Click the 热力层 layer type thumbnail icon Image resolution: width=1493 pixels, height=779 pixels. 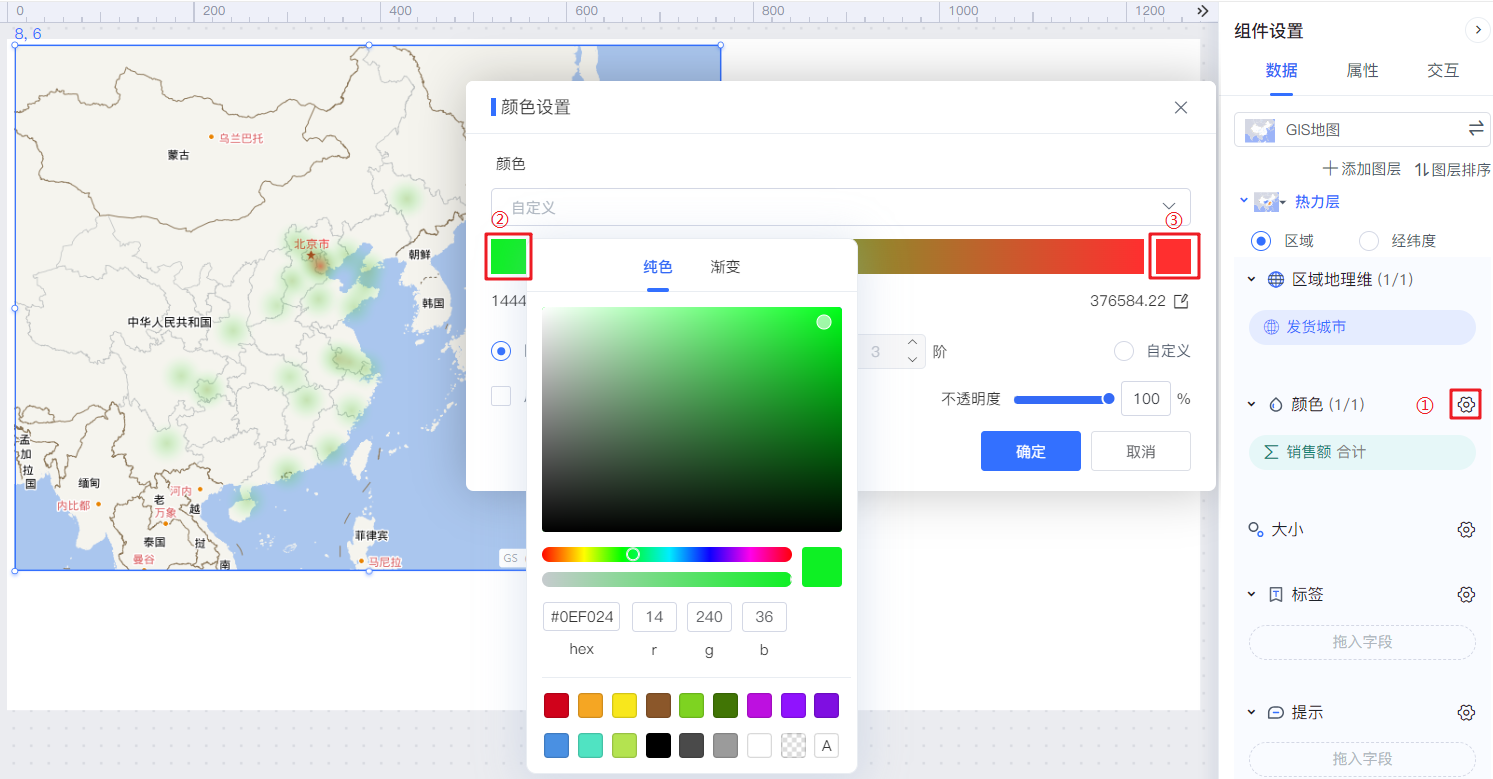1266,202
